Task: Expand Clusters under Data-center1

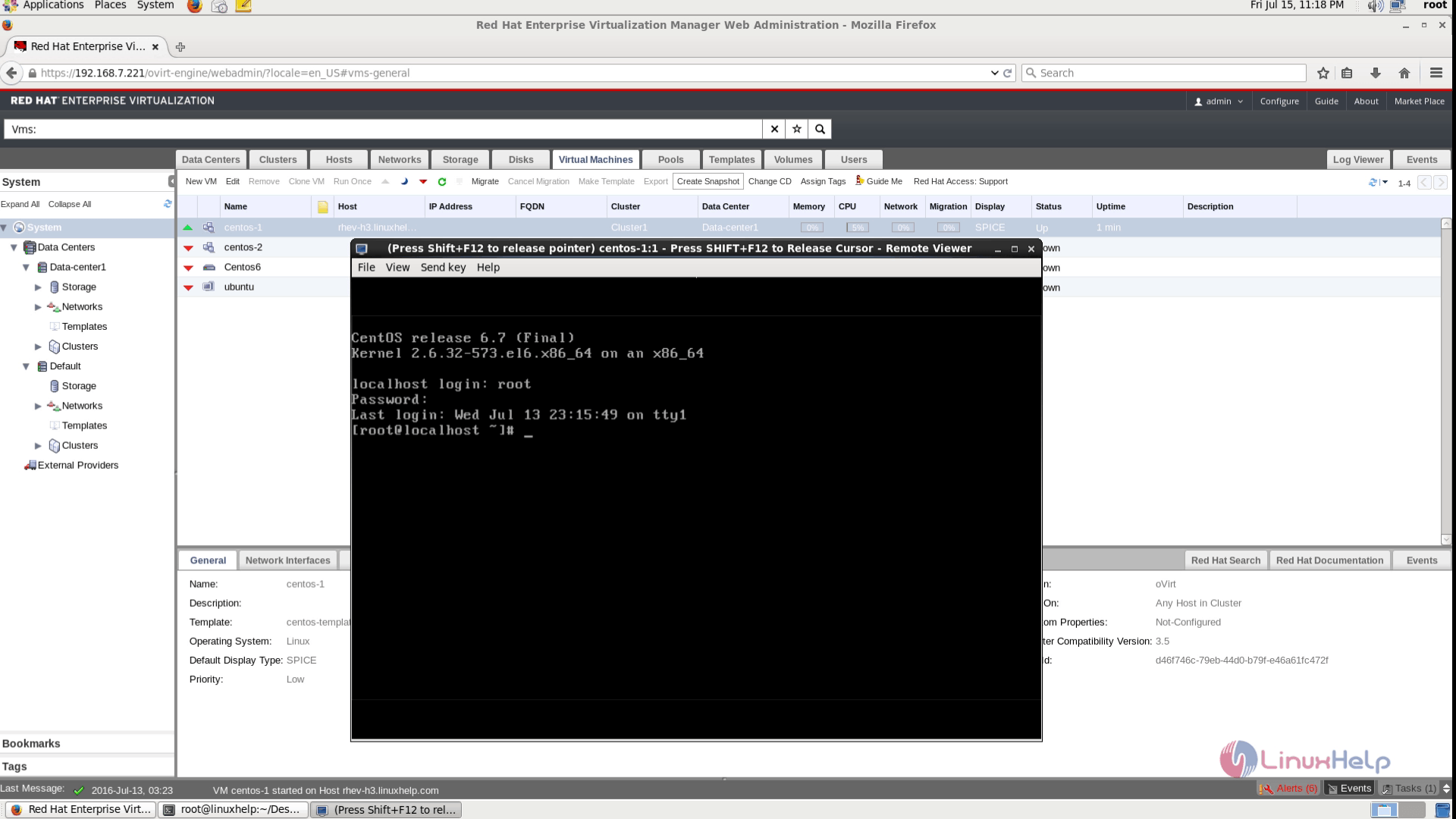Action: pos(38,346)
